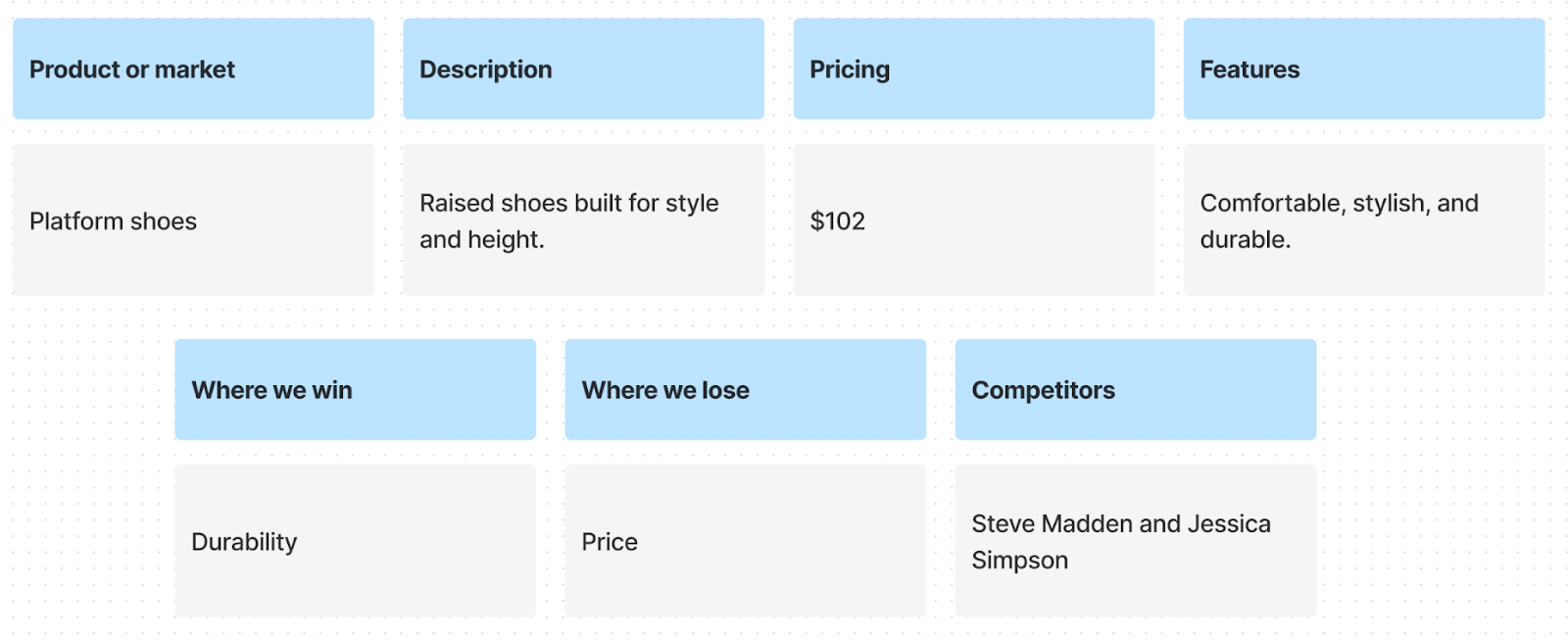Select the 'Product or market' header card
1568x641 pixels.
tap(193, 69)
